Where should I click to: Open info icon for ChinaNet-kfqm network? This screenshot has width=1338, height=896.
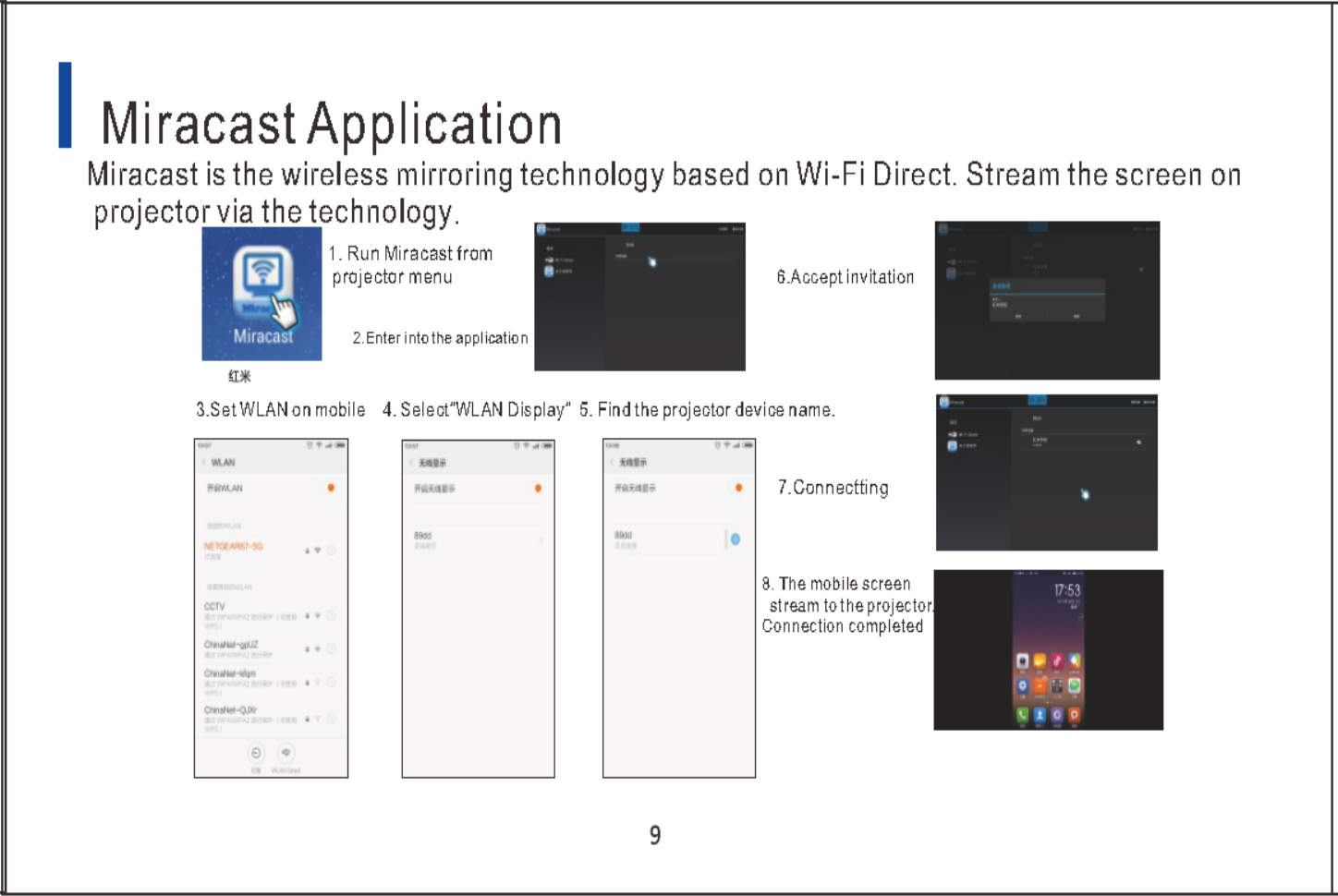(331, 683)
